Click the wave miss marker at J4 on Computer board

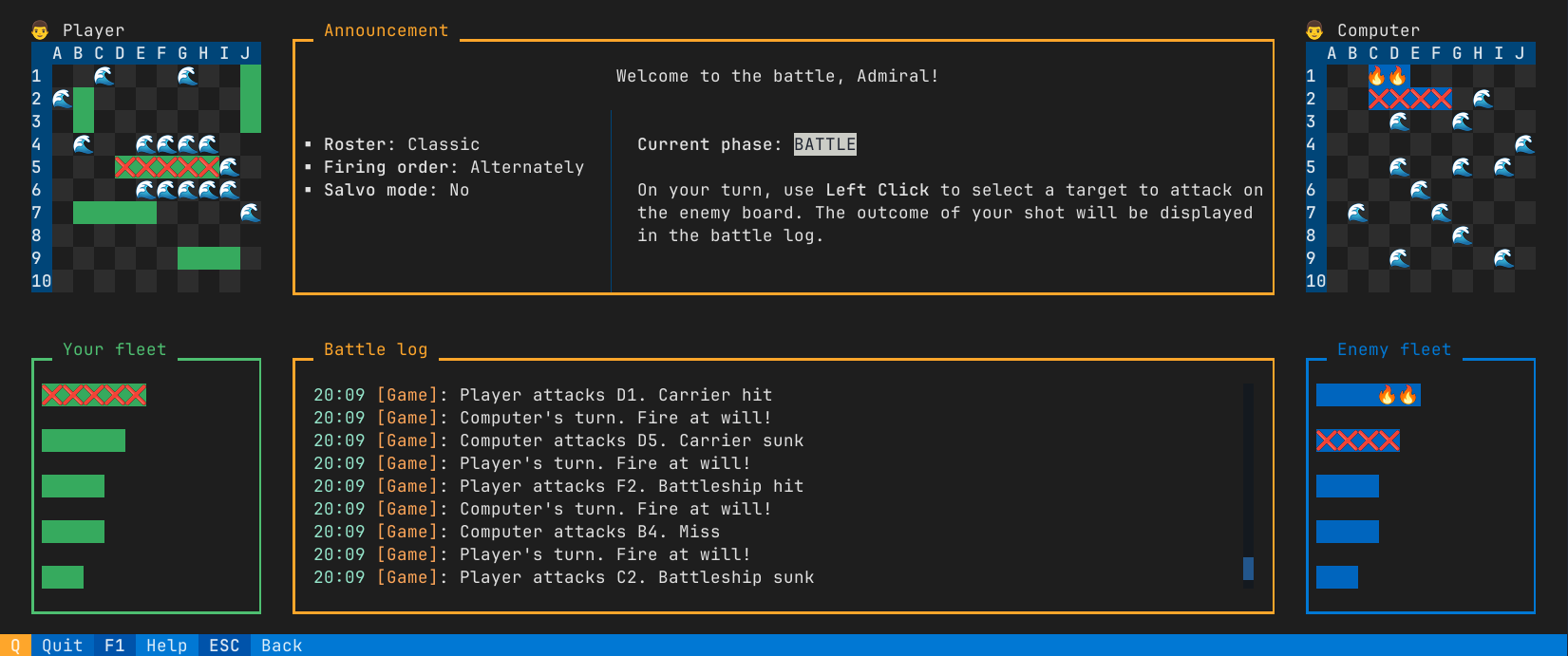pos(1523,144)
